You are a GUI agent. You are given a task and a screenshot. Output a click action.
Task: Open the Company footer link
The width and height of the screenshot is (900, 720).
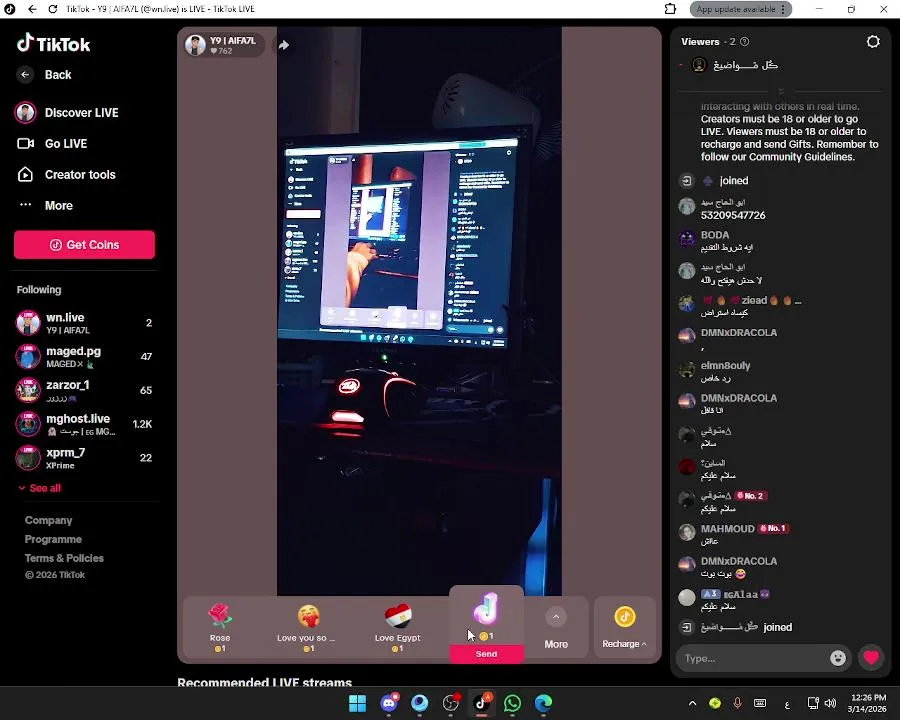point(48,520)
